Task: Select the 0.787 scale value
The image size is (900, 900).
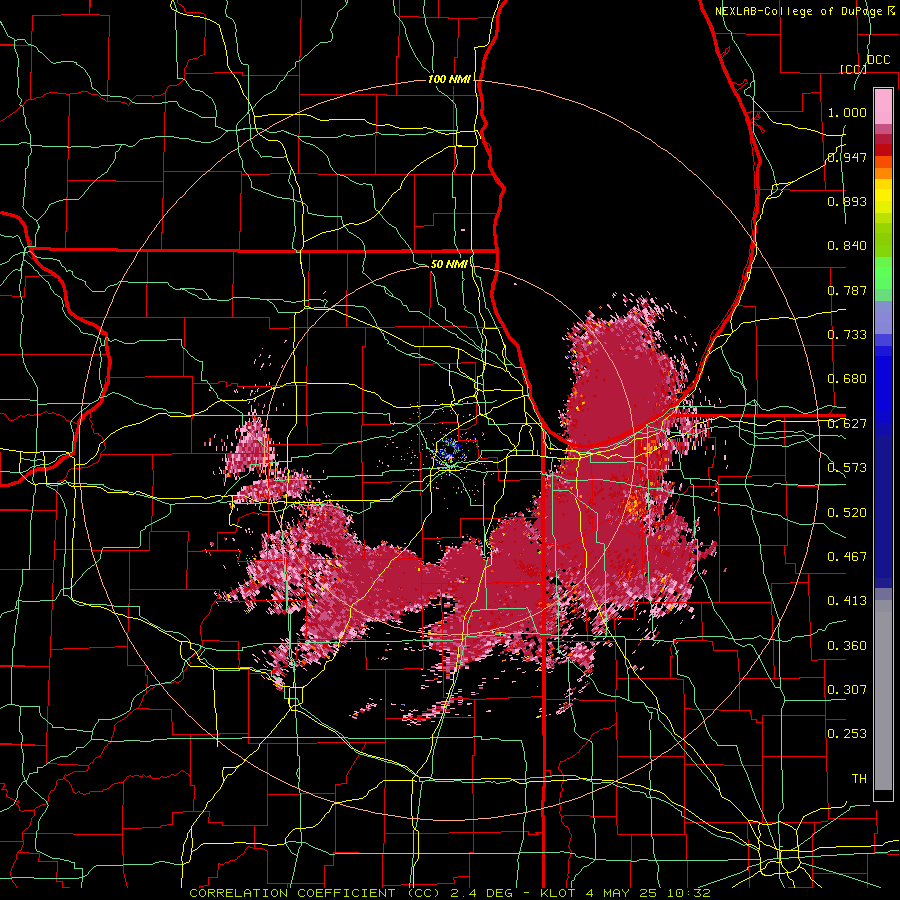Action: [847, 290]
